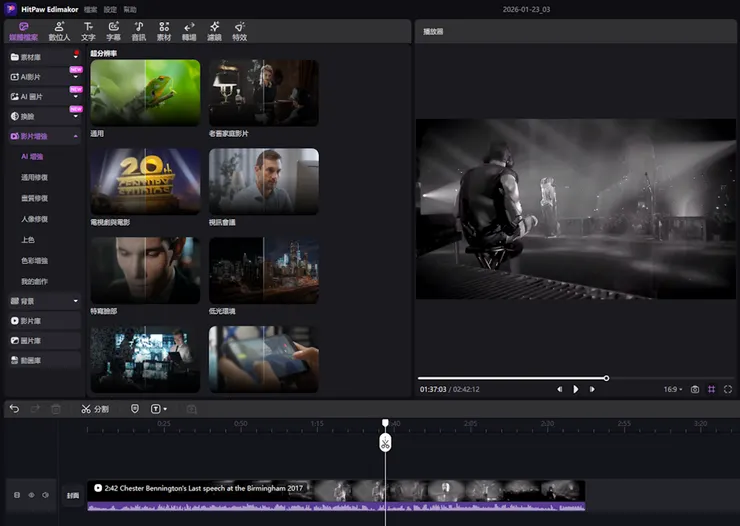Toggle the track lock icon
This screenshot has height=526, width=740.
click(x=16, y=494)
